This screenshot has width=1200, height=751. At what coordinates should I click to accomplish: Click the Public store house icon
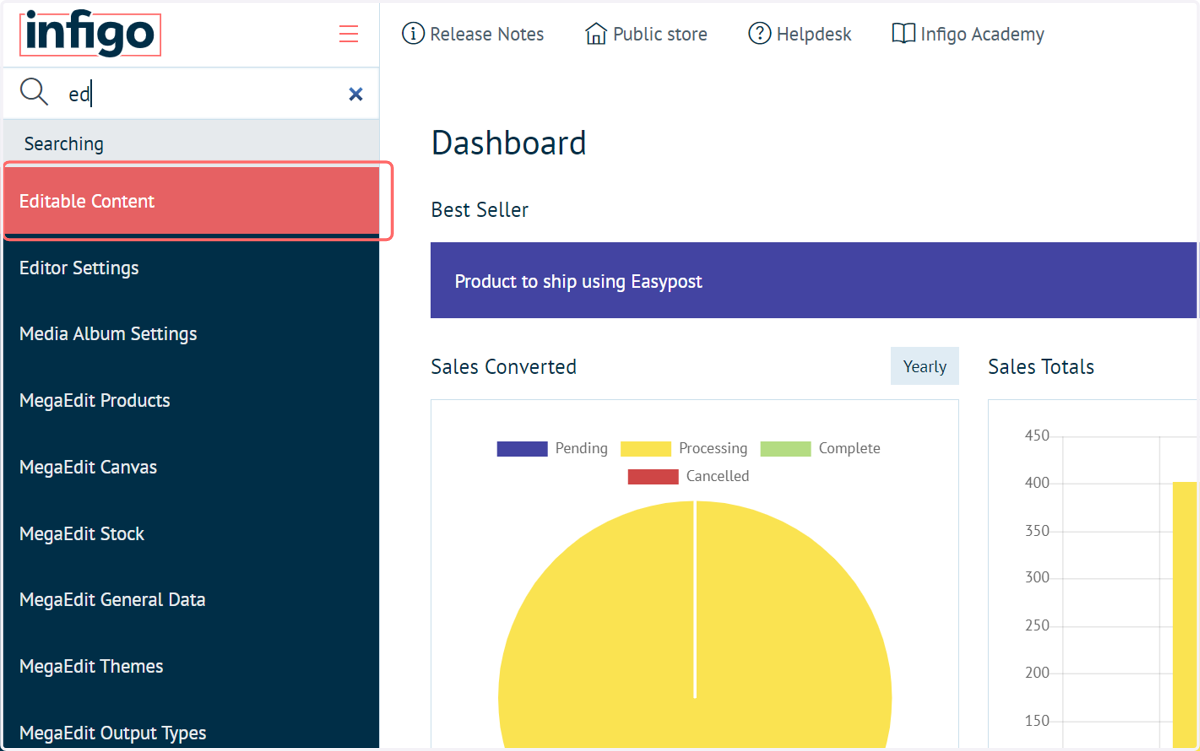click(x=596, y=34)
